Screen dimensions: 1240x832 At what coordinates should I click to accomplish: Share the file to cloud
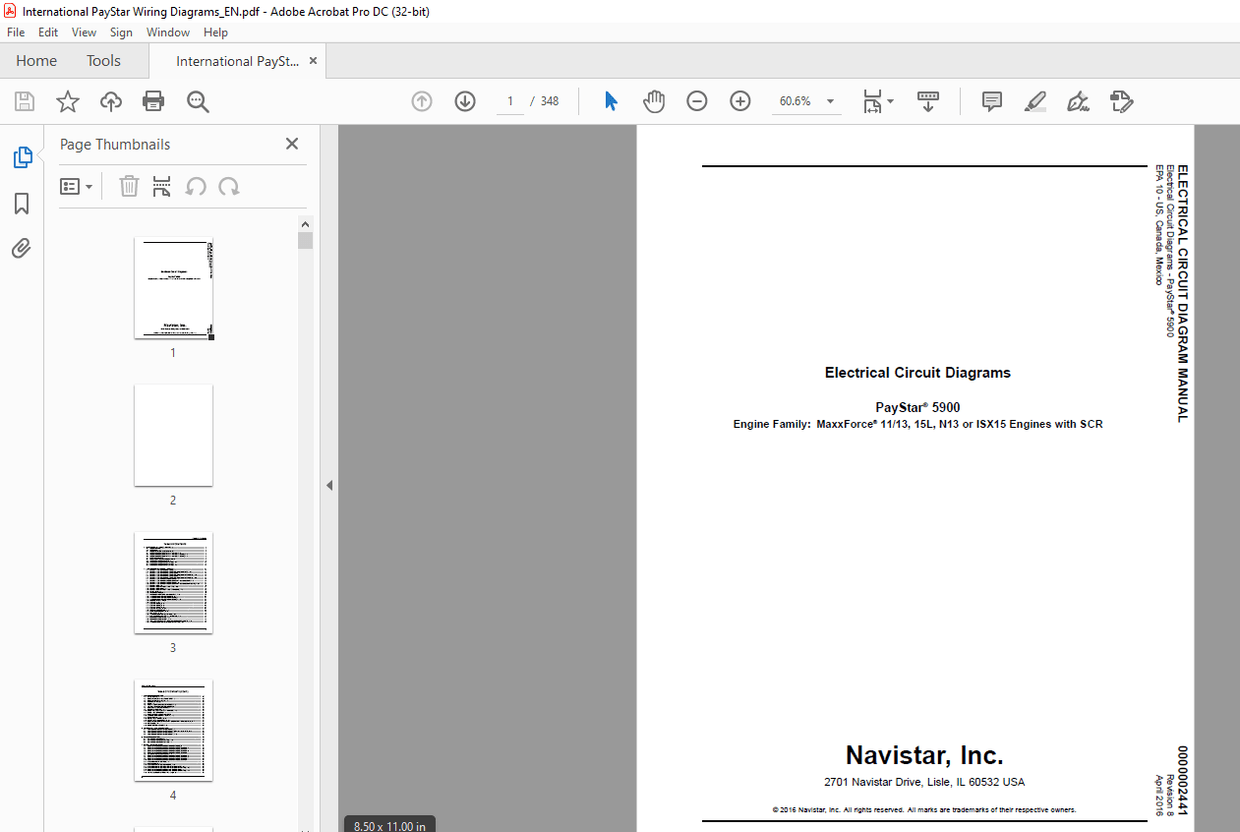(110, 101)
